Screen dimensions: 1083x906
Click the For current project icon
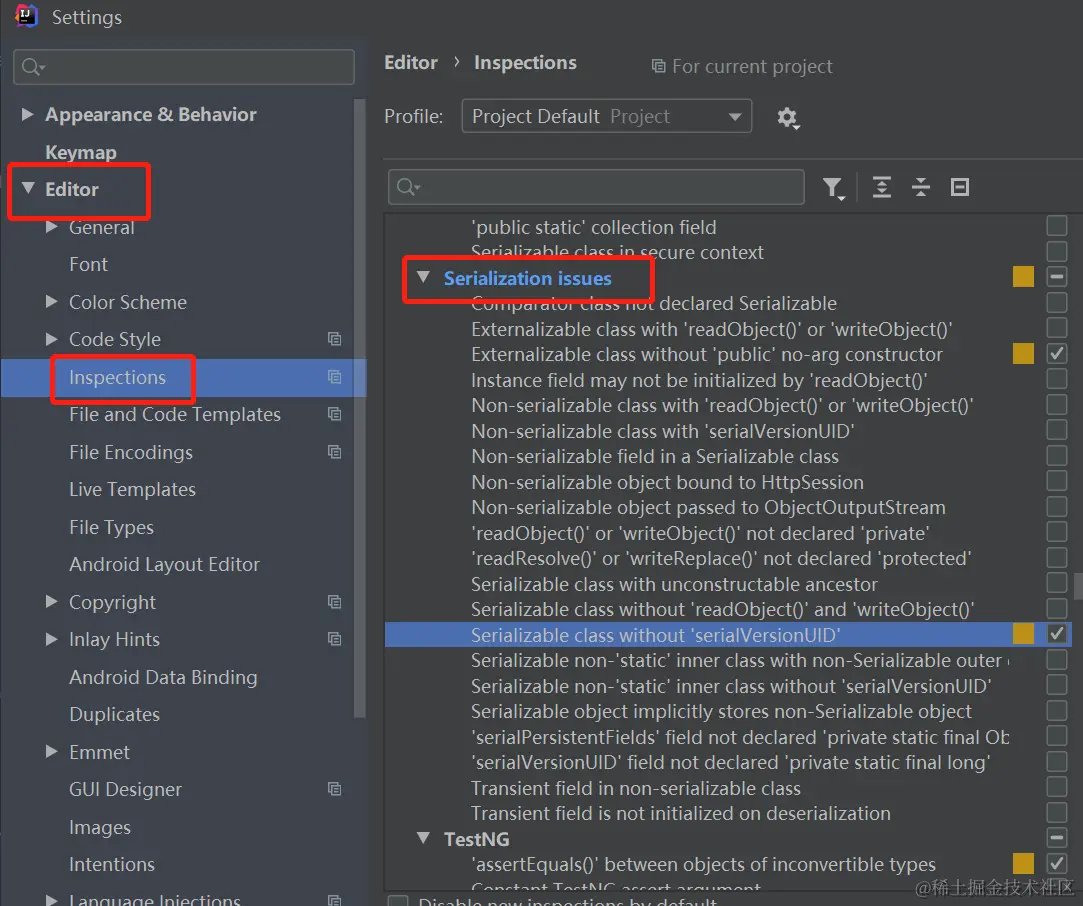659,66
